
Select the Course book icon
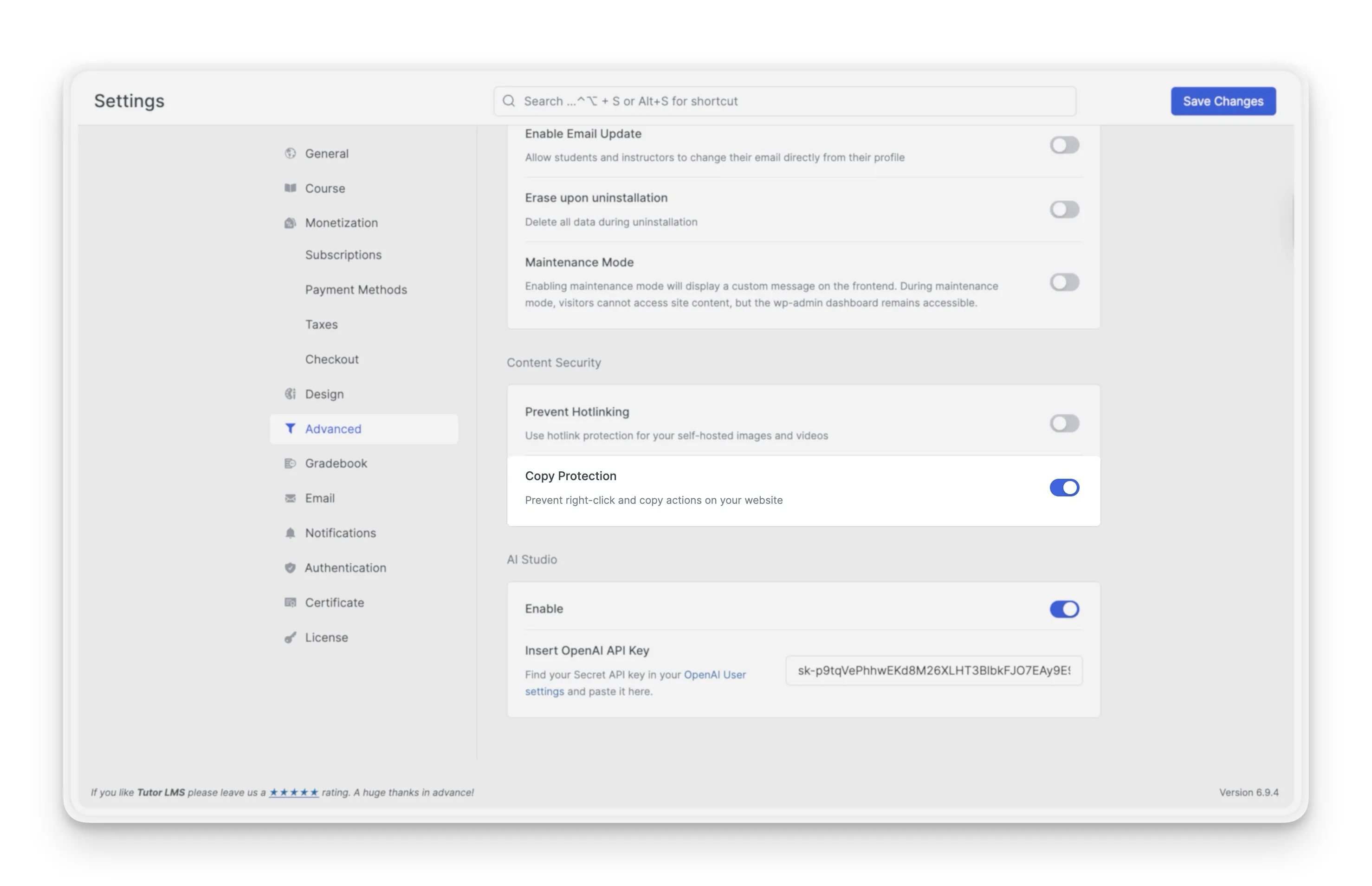291,188
